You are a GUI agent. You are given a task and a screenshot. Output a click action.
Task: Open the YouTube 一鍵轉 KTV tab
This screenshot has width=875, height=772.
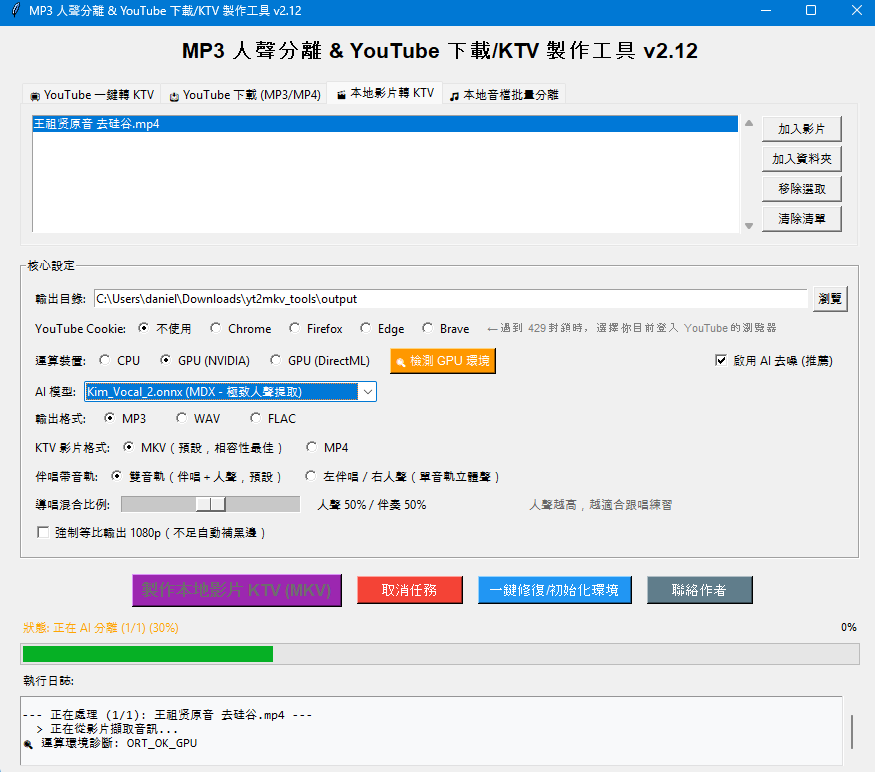(92, 94)
